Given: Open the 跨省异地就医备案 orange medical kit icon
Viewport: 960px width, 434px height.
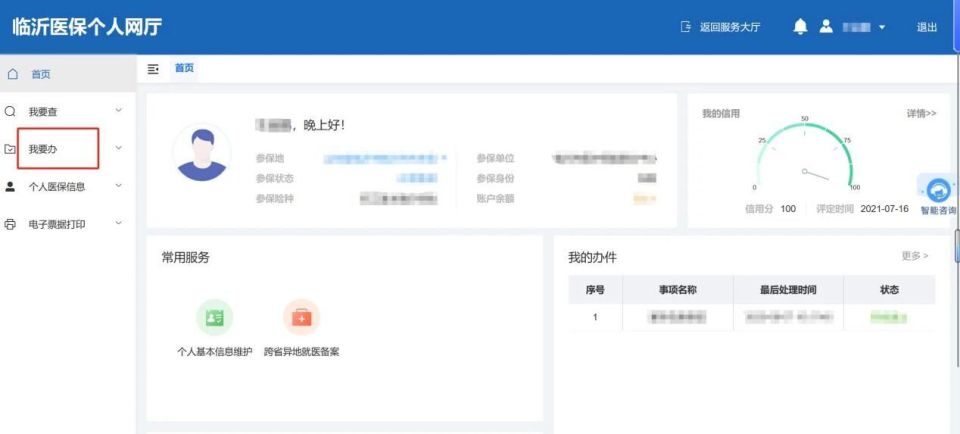Looking at the screenshot, I should (301, 318).
